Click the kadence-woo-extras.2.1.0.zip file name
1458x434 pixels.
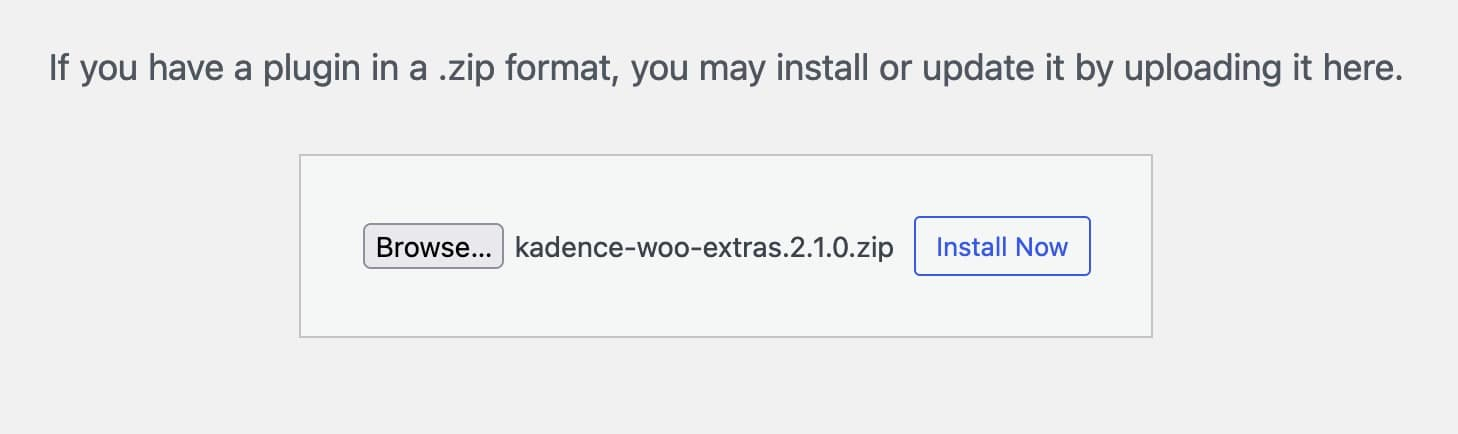703,247
